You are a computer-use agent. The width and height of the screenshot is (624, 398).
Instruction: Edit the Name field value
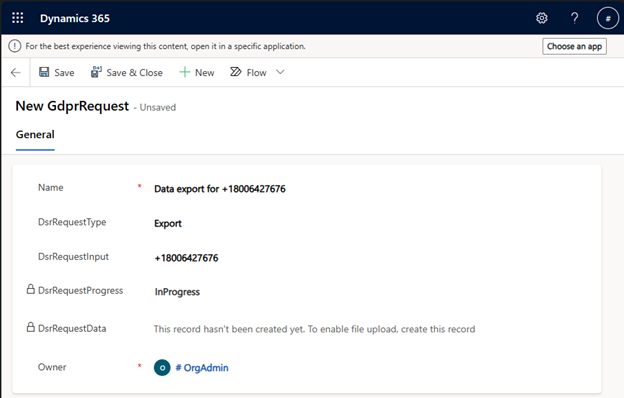[220, 189]
